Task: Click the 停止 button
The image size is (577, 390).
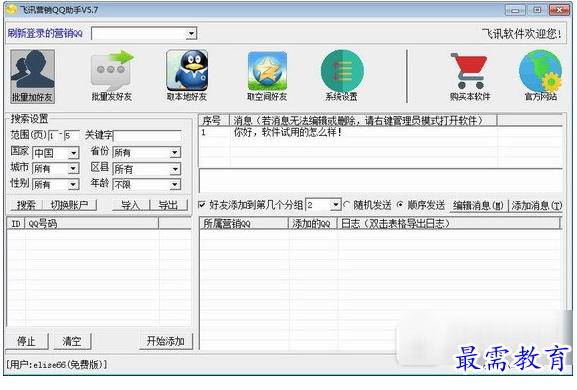Action: point(26,341)
